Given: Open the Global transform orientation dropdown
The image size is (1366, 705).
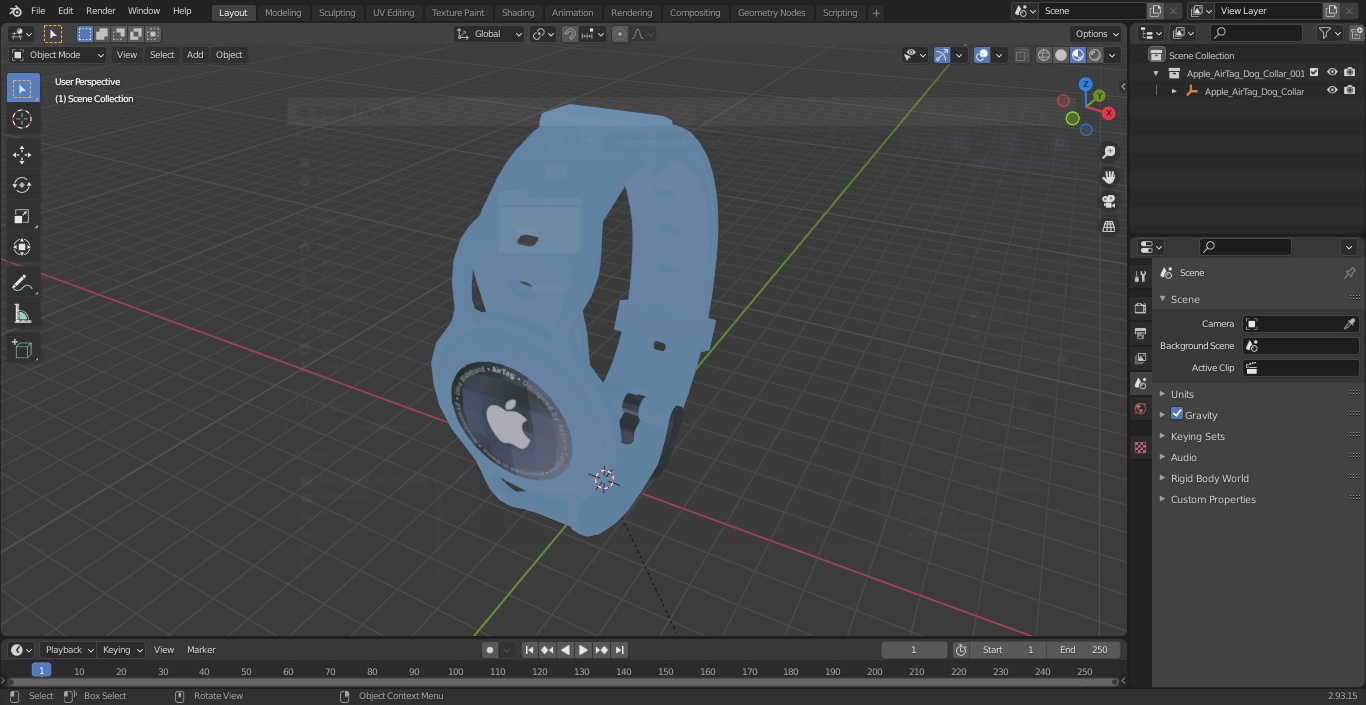Looking at the screenshot, I should tap(489, 34).
